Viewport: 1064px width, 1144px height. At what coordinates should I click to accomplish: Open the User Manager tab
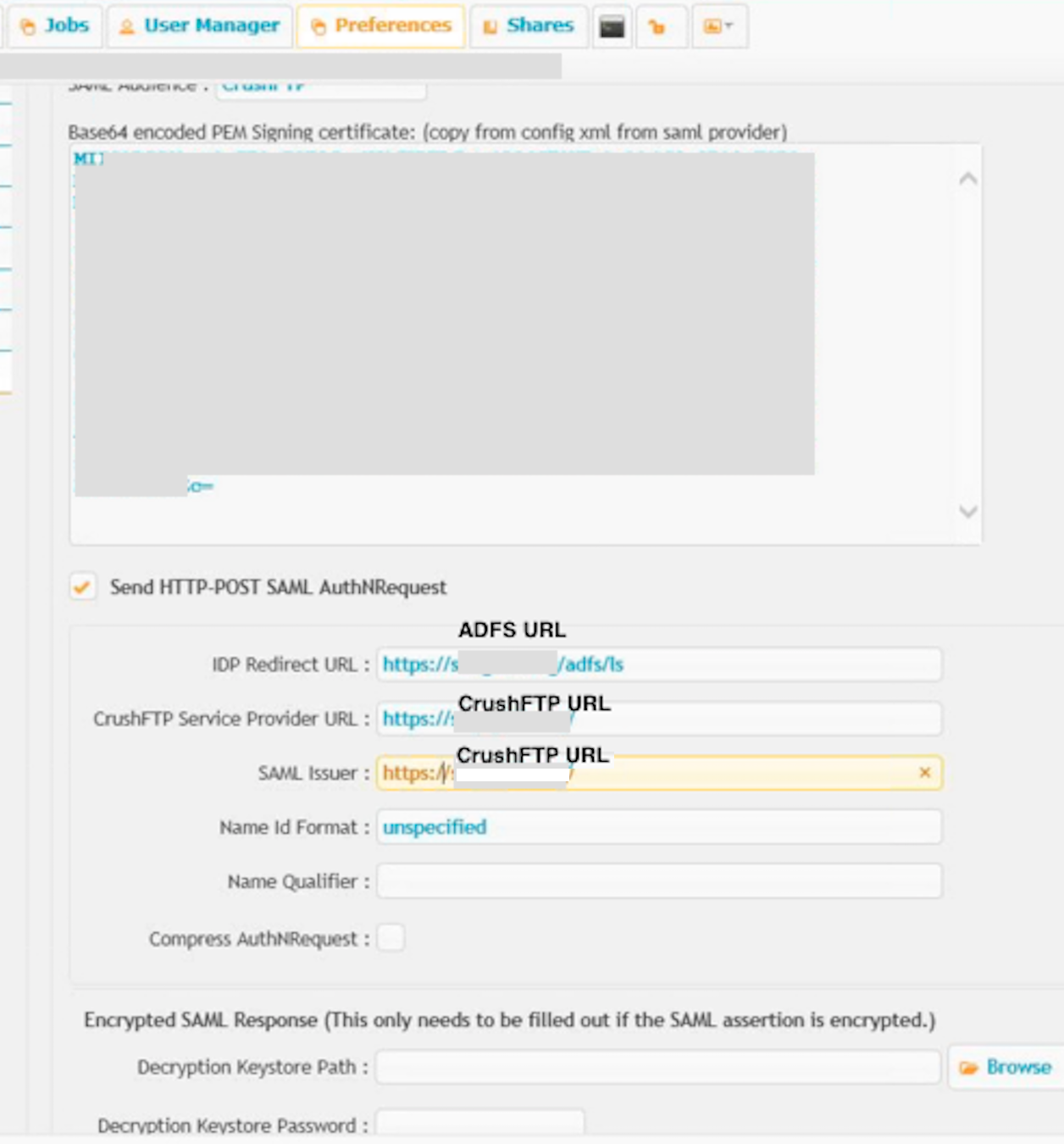click(200, 25)
